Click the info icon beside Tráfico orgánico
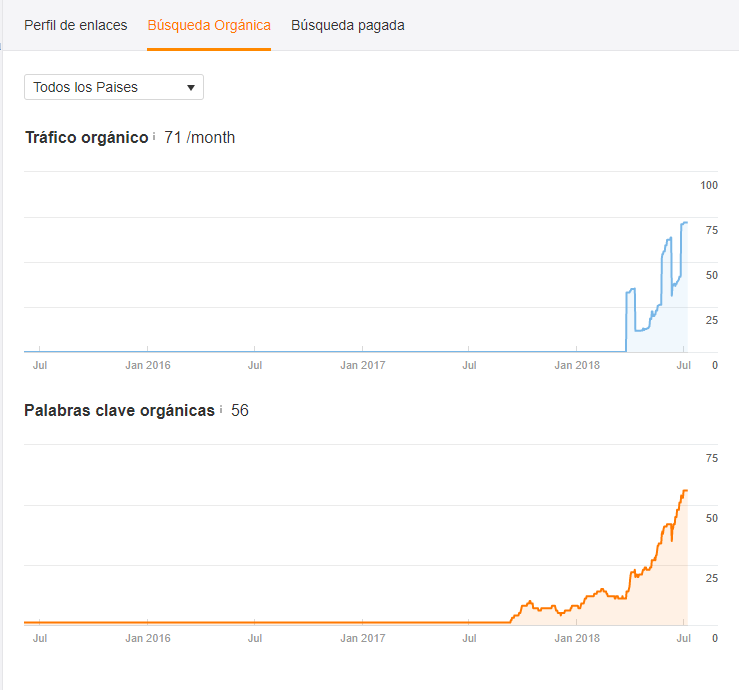The height and width of the screenshot is (690, 739). tap(154, 137)
